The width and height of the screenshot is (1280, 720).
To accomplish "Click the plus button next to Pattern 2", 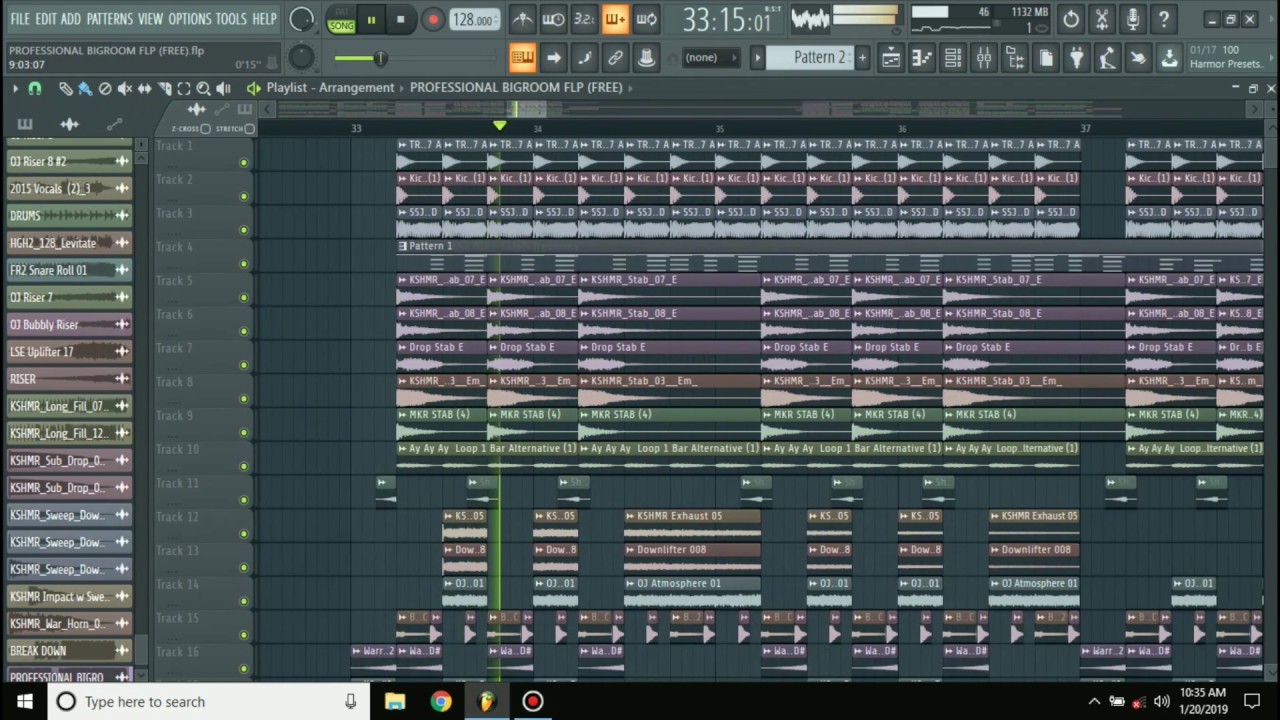I will [x=862, y=58].
